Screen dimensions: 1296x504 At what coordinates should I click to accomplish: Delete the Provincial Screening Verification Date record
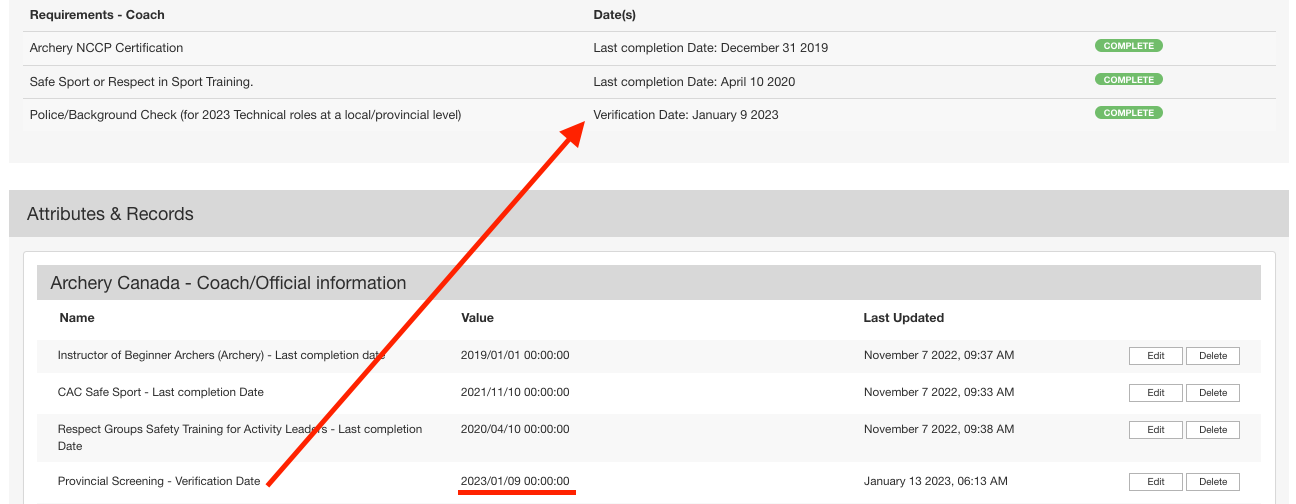tap(1212, 482)
